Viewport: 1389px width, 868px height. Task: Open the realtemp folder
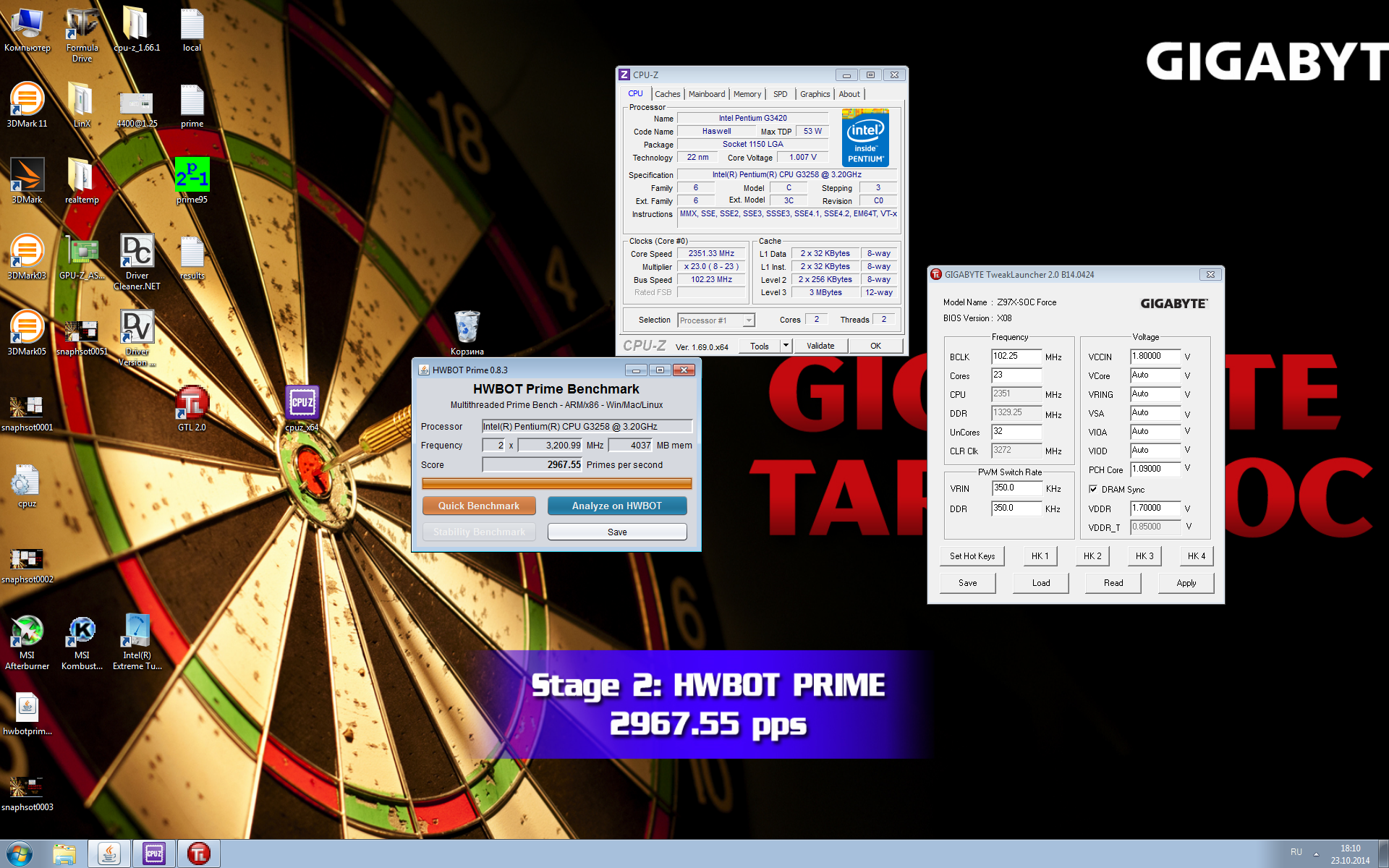click(82, 182)
